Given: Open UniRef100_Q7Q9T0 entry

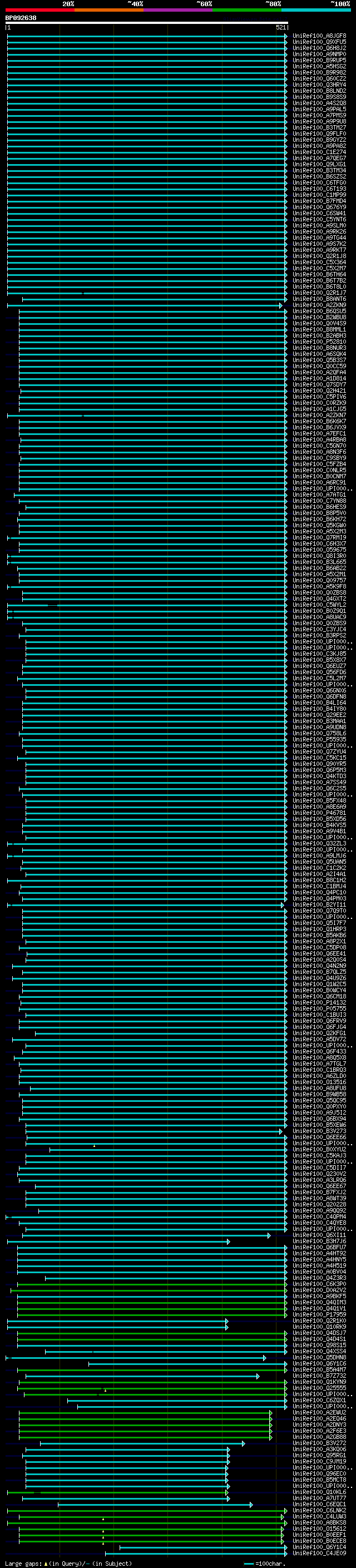Looking at the screenshot, I should tap(319, 911).
